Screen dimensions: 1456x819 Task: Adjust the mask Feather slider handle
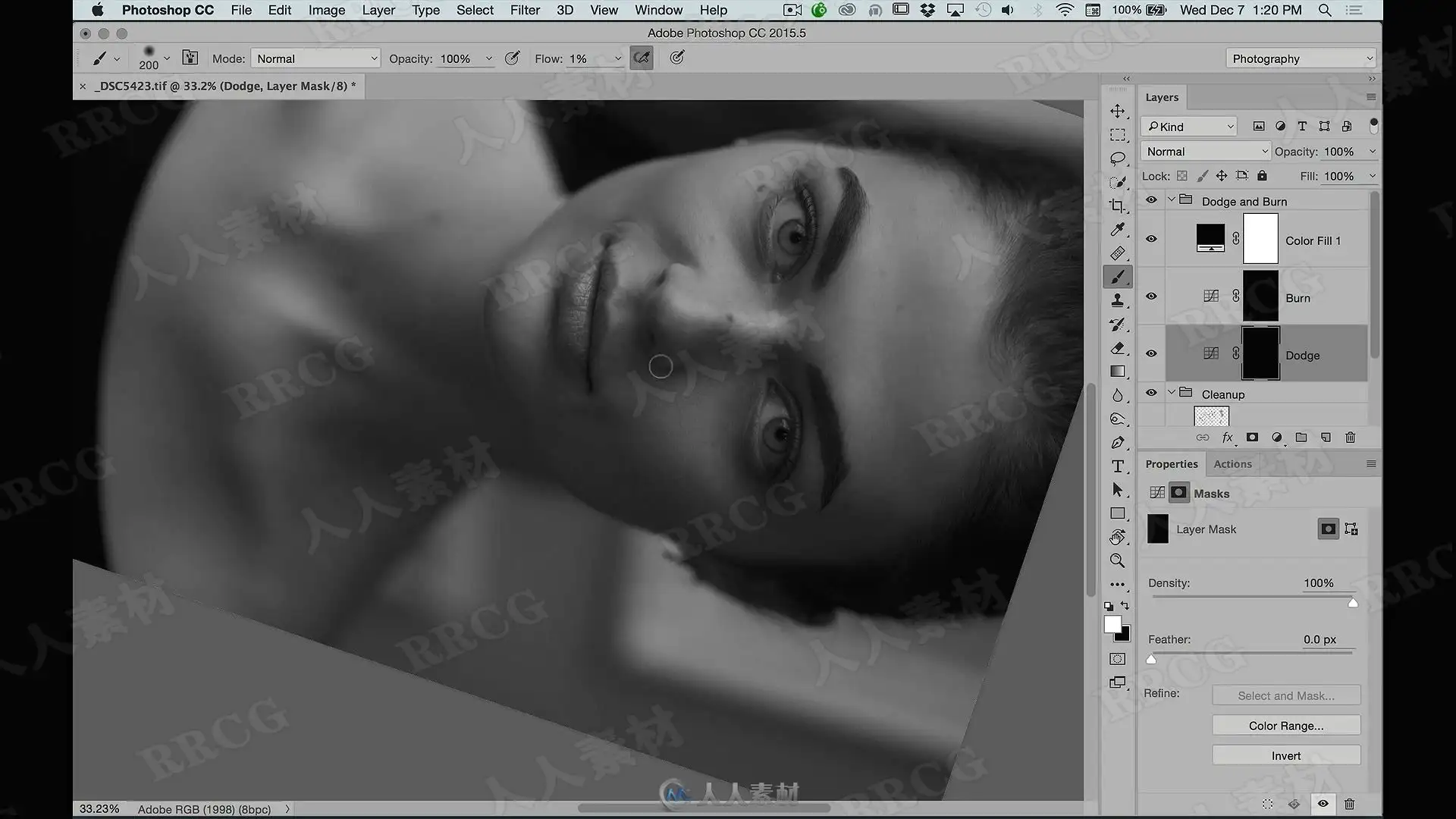click(1151, 659)
